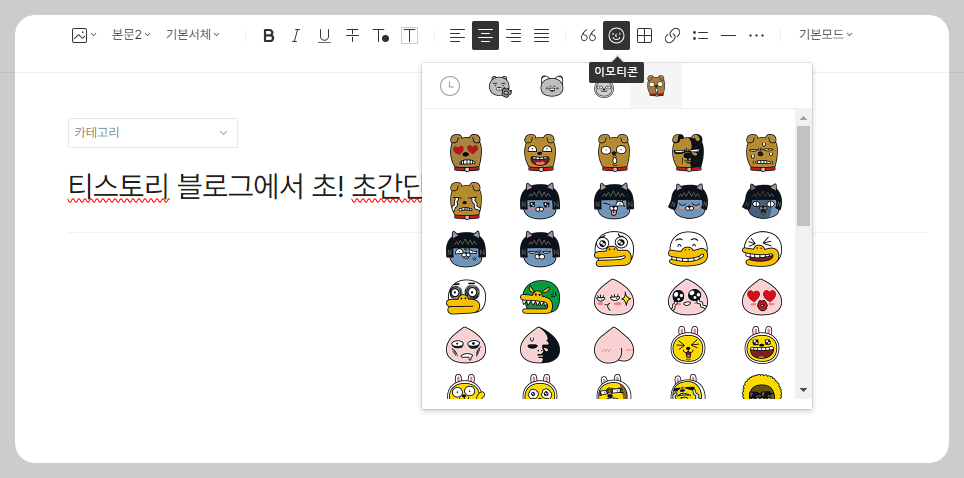This screenshot has width=964, height=478.
Task: Insert dazed ringed-eyes duck emoticon
Action: click(465, 297)
